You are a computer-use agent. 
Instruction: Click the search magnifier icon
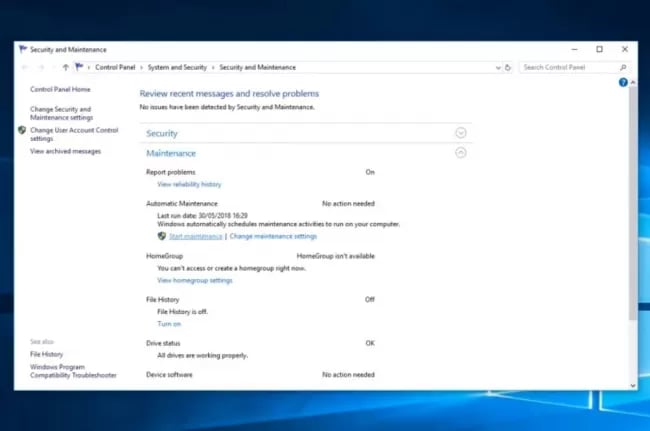tap(623, 68)
